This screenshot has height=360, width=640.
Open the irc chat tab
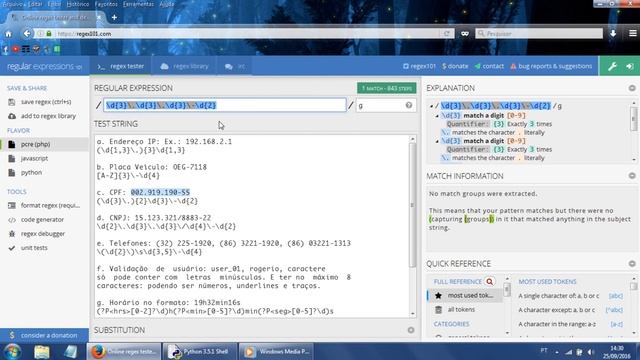click(x=235, y=66)
